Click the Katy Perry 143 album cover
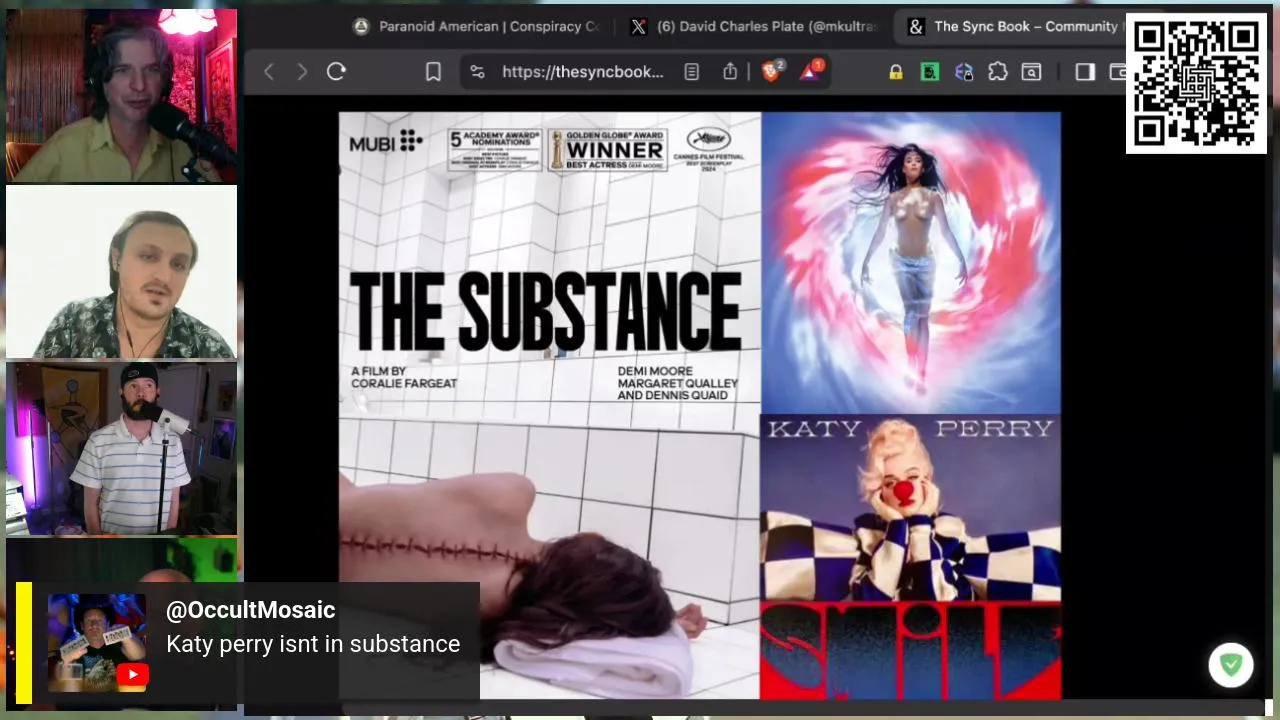 click(910, 263)
